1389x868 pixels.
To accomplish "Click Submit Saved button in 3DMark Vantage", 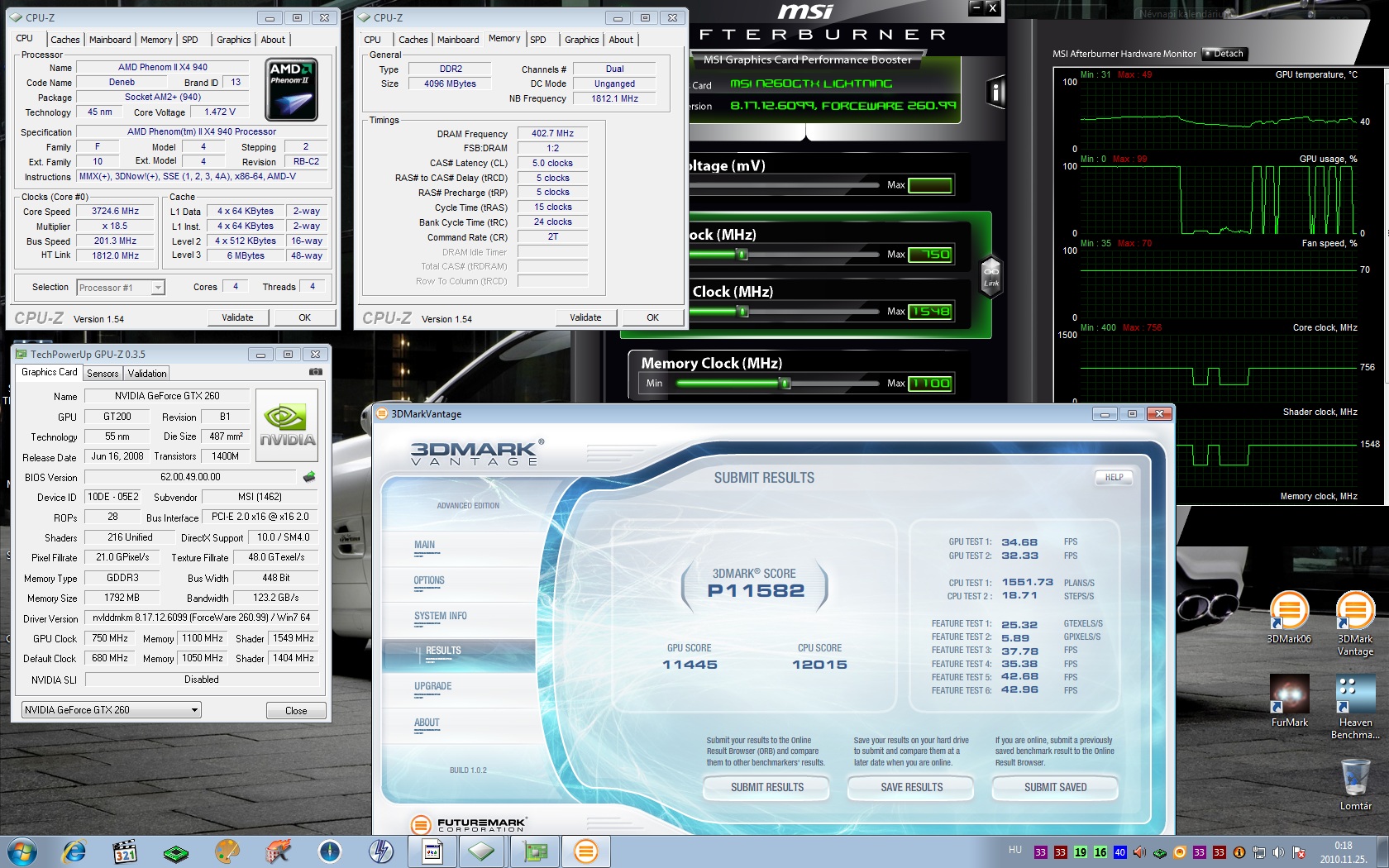I will click(x=1055, y=788).
